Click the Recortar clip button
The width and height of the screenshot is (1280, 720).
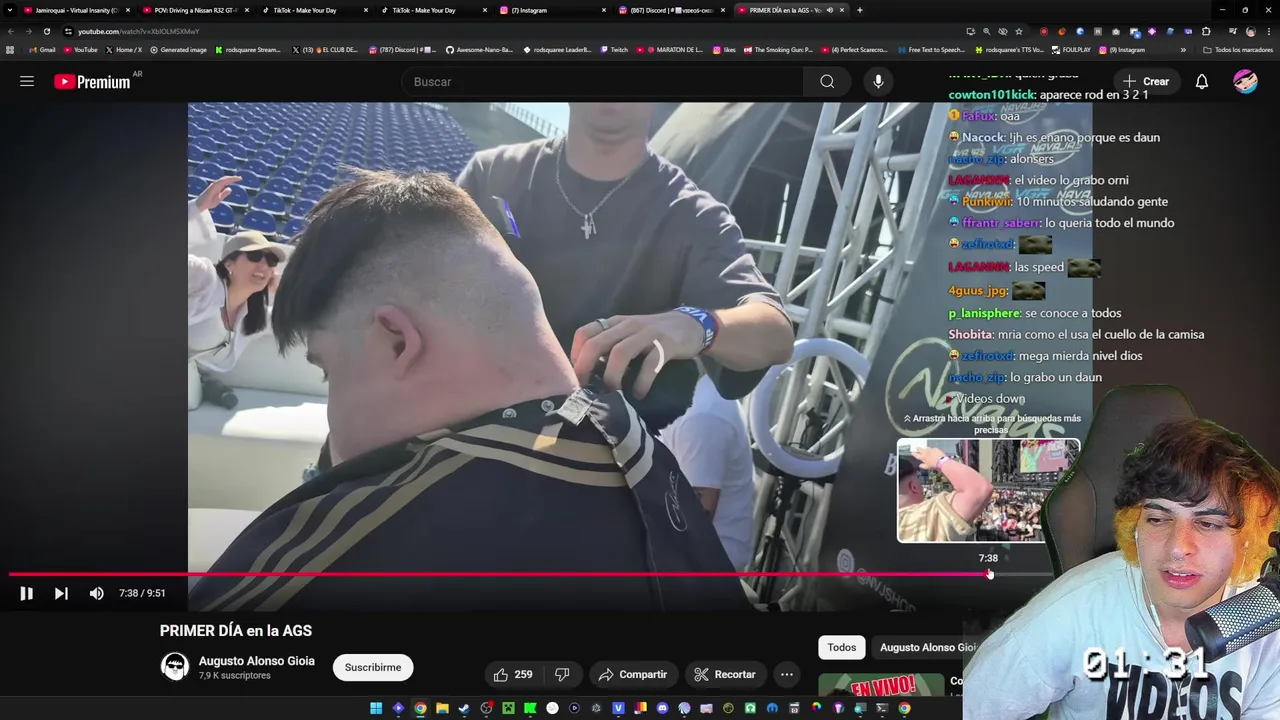click(x=725, y=675)
